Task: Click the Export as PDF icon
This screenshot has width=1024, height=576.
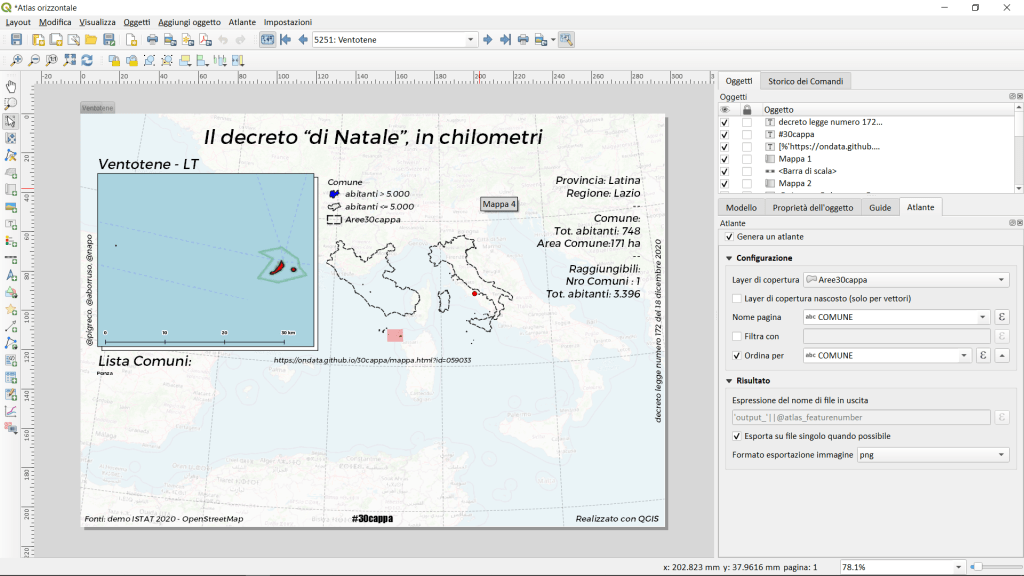Action: (204, 40)
